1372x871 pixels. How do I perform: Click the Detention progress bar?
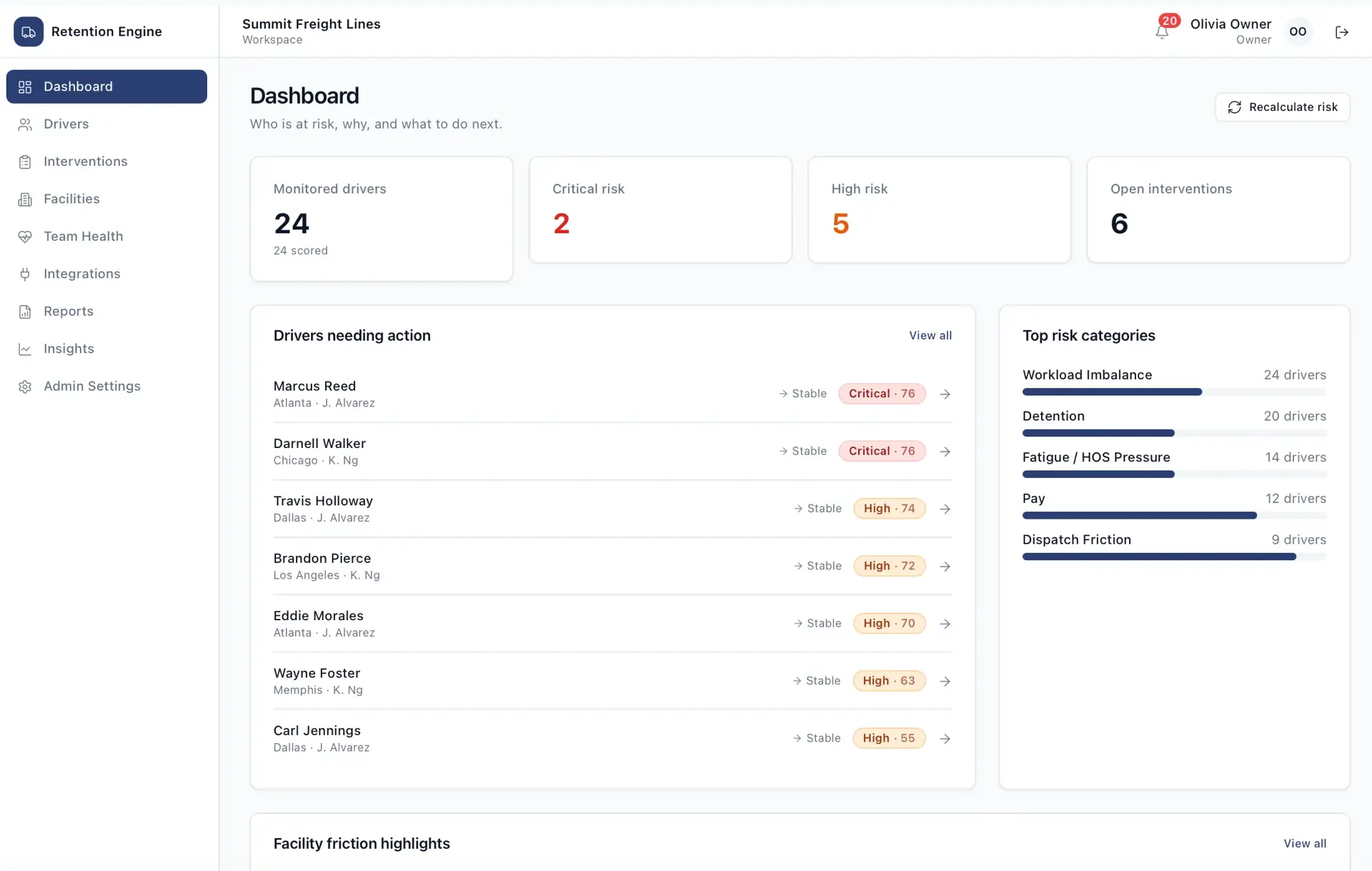point(1174,433)
